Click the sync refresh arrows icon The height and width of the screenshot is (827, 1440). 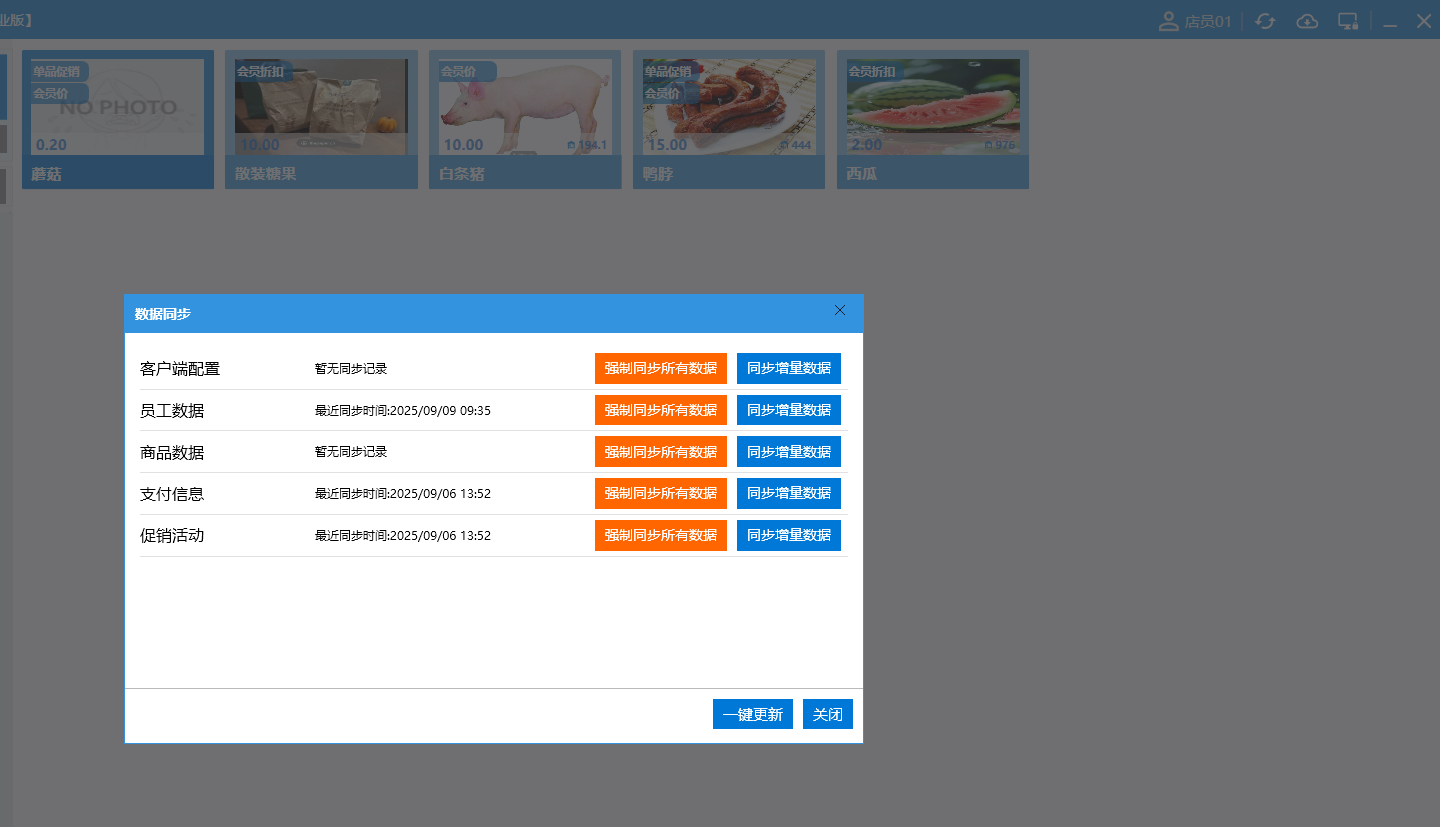point(1266,21)
